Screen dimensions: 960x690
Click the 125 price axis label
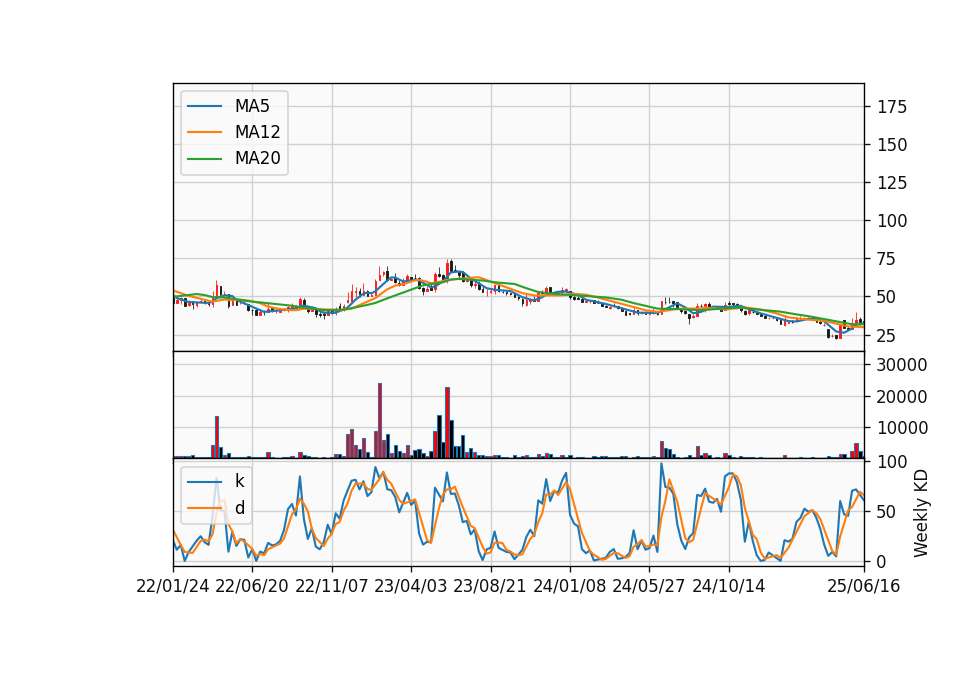pos(892,183)
